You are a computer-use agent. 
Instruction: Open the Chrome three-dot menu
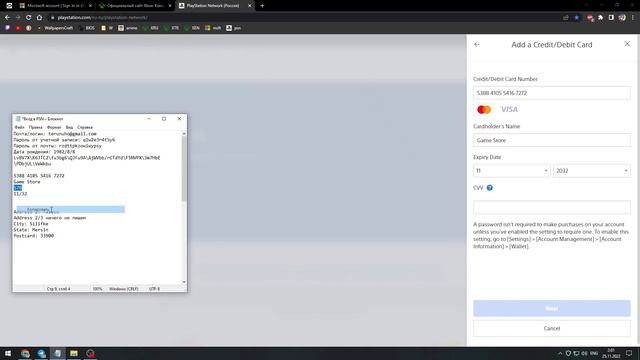(x=633, y=18)
